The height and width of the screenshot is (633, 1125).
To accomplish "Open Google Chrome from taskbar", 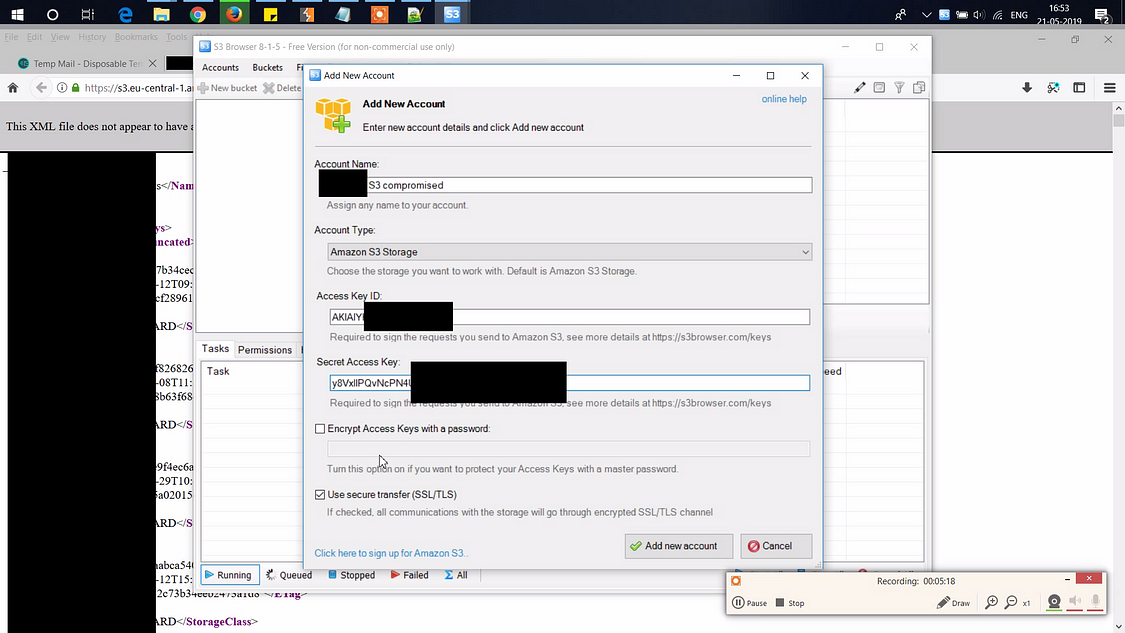I will pyautogui.click(x=198, y=14).
